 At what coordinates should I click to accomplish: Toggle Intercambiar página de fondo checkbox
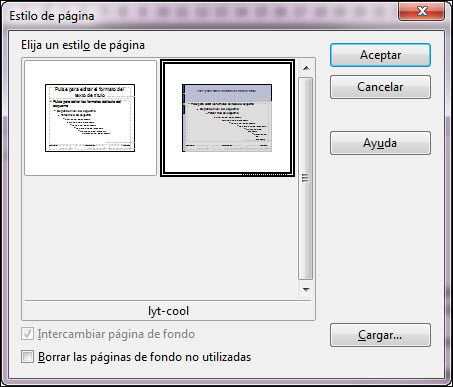pyautogui.click(x=27, y=334)
